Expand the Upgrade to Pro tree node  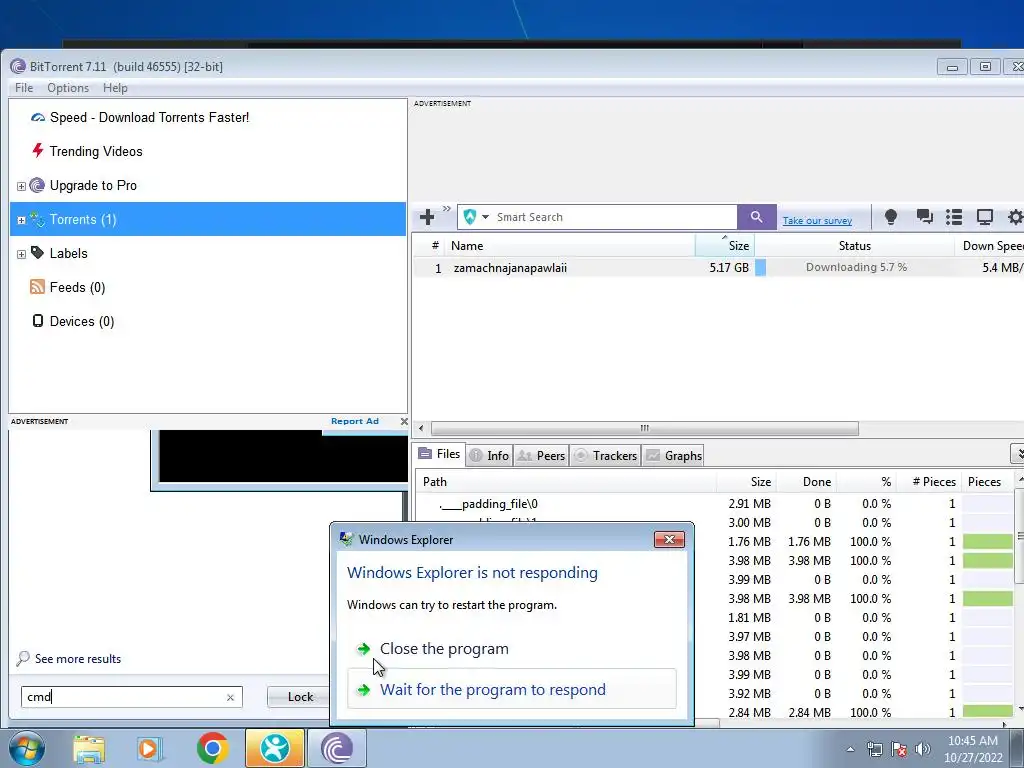coord(21,186)
